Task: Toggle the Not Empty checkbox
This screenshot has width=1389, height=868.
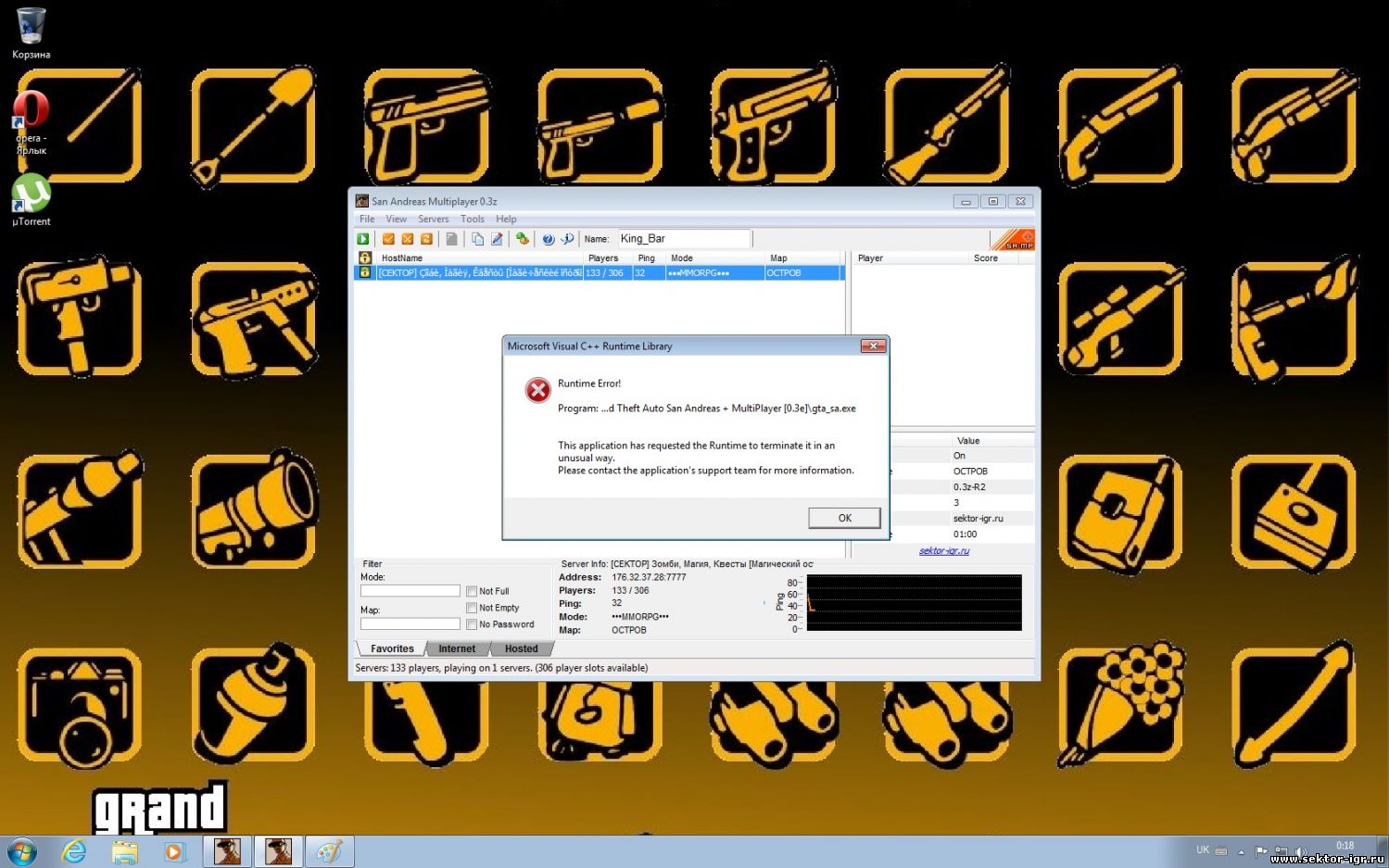Action: [x=472, y=608]
